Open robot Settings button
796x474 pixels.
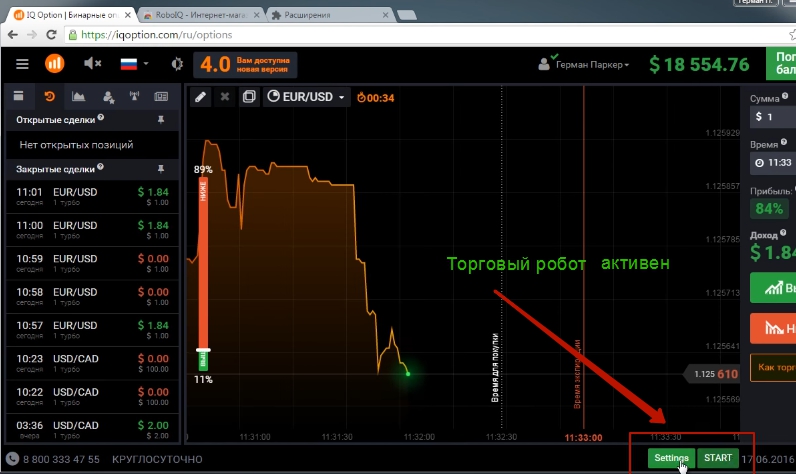[x=671, y=458]
